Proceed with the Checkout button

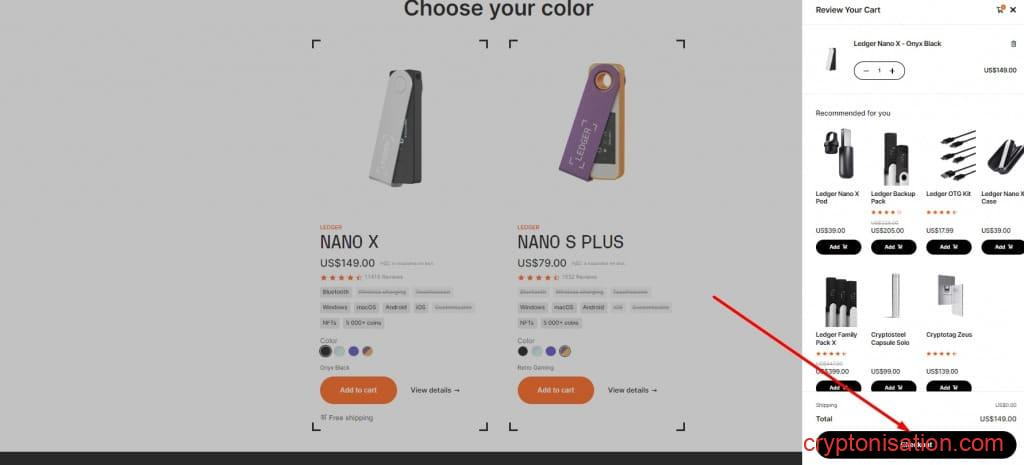point(916,444)
